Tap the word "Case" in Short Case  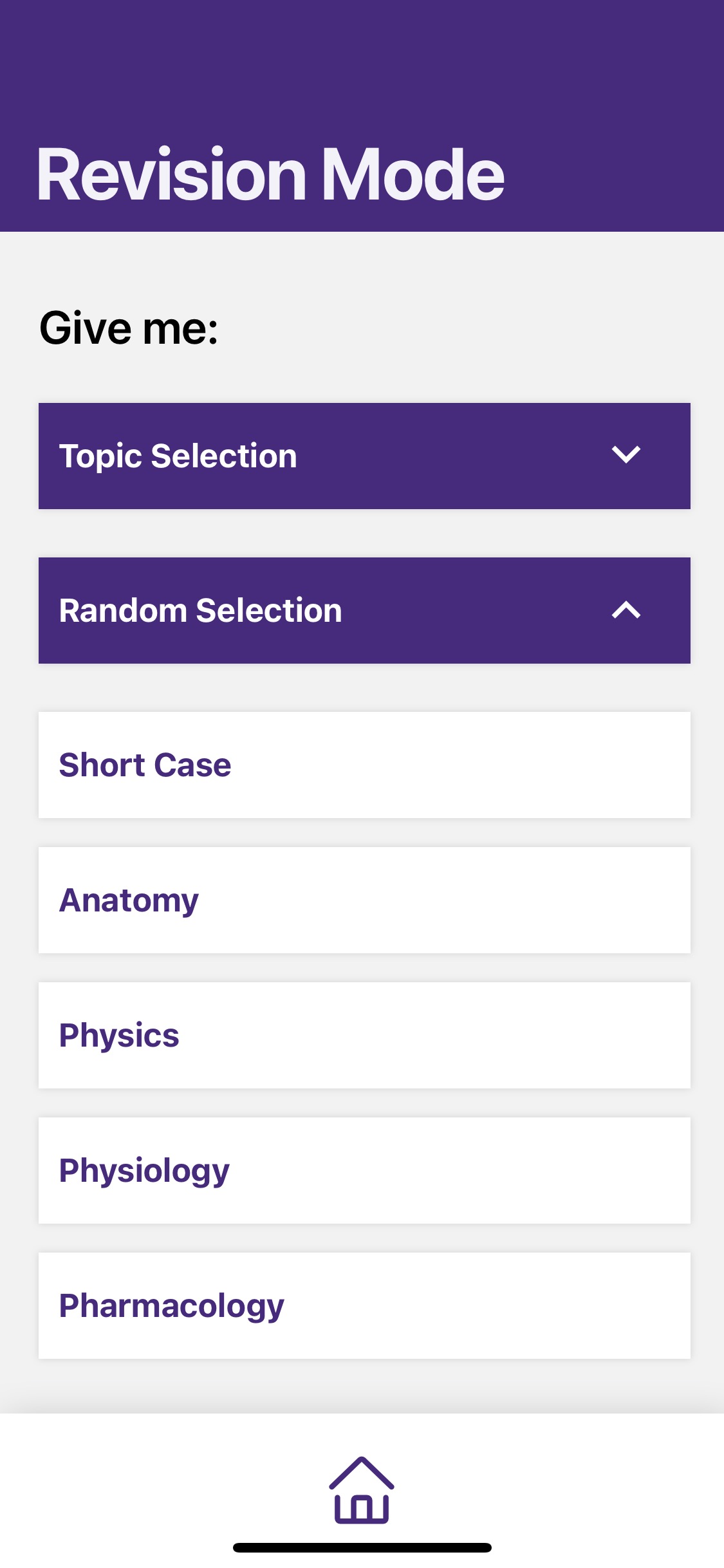pos(192,765)
